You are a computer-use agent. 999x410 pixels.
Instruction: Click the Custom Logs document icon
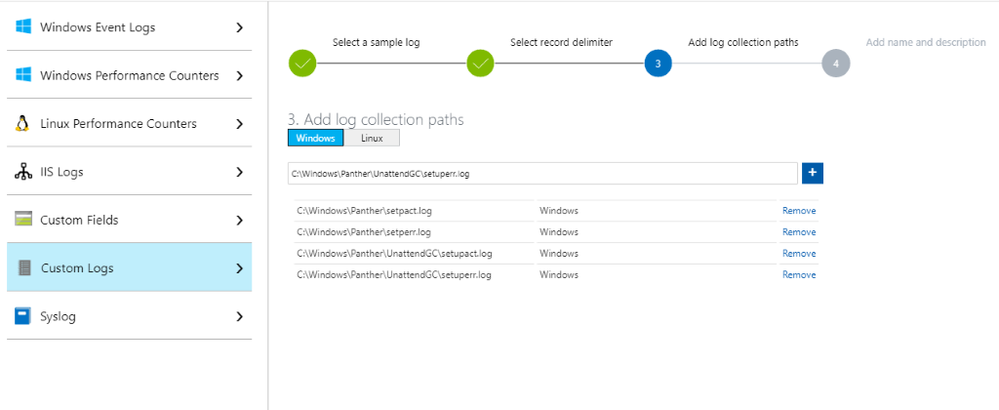25,268
